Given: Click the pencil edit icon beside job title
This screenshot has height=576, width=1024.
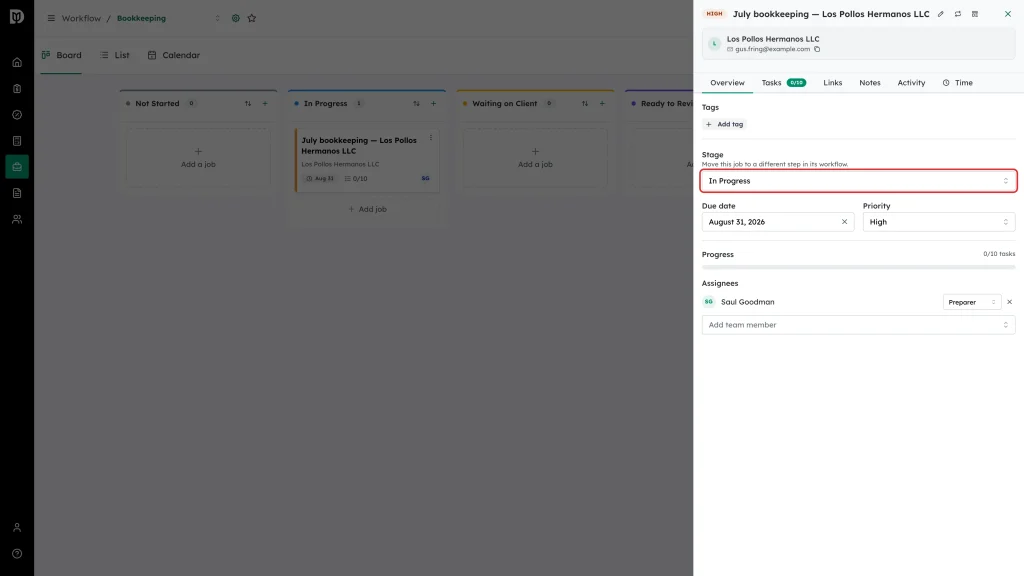Looking at the screenshot, I should pos(940,14).
